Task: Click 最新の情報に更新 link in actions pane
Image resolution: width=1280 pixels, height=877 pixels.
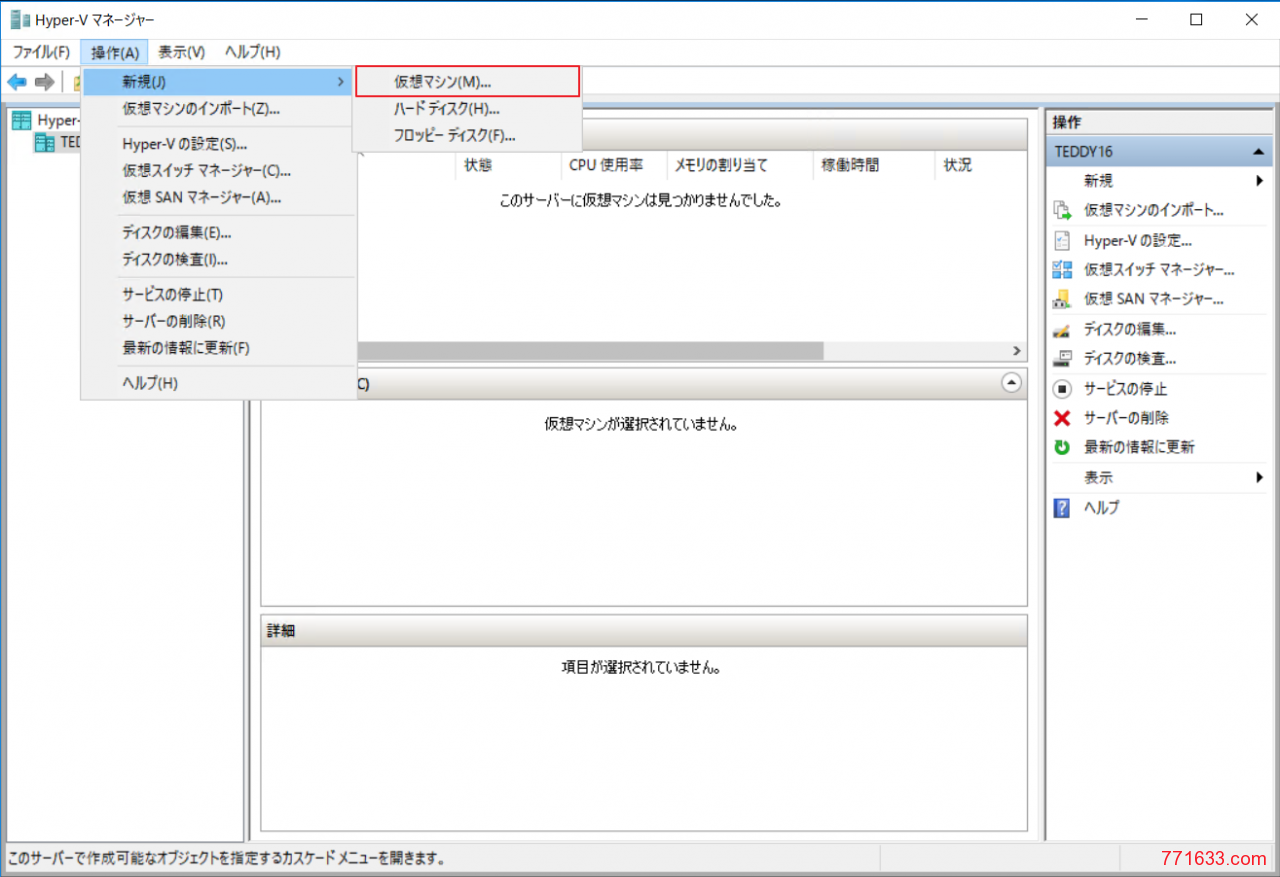Action: (x=1139, y=447)
